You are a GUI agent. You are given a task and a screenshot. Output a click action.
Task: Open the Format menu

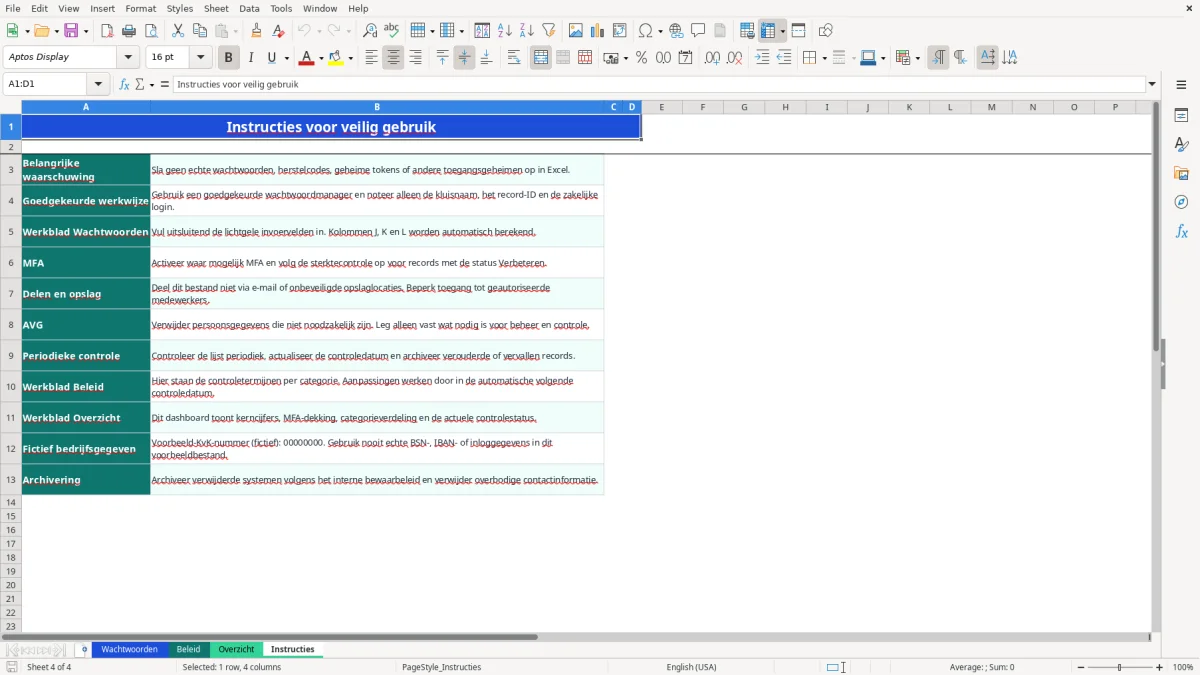coord(140,8)
